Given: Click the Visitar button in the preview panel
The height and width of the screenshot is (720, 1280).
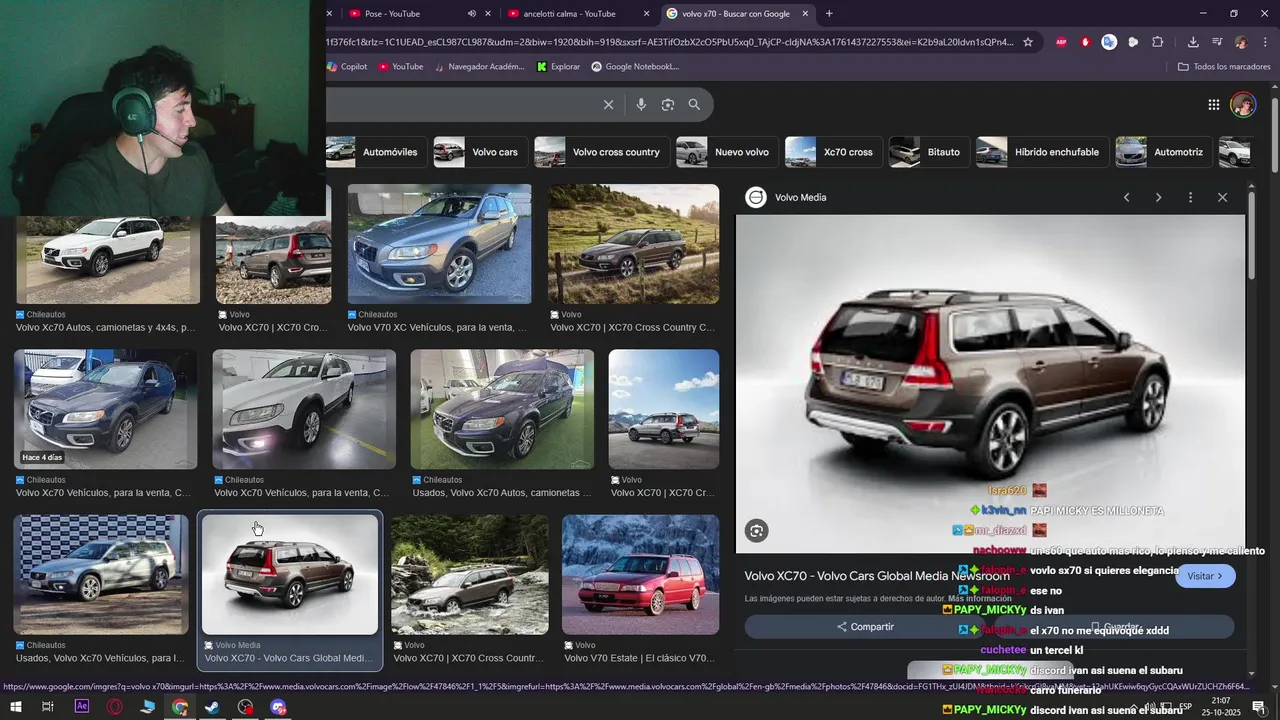Looking at the screenshot, I should (x=1205, y=576).
